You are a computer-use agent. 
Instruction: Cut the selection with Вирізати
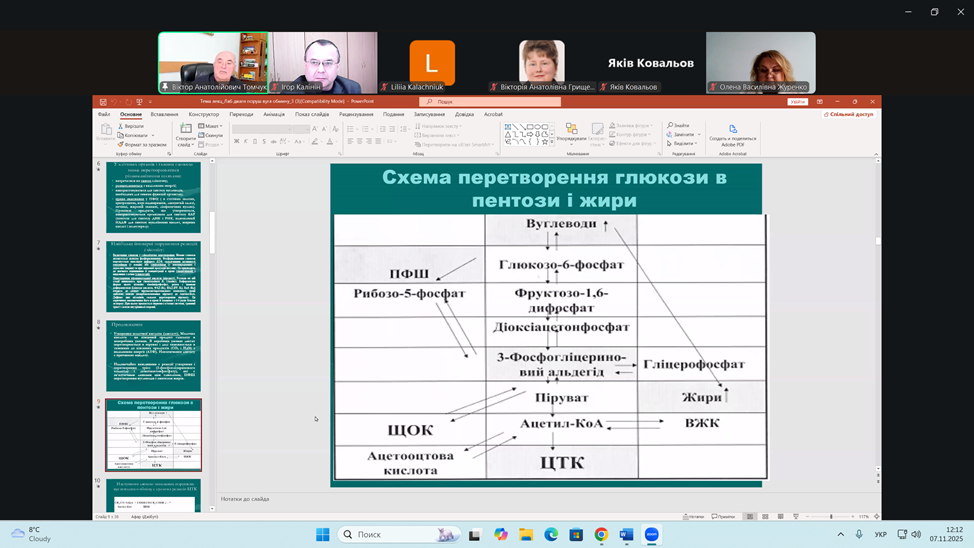(x=131, y=126)
